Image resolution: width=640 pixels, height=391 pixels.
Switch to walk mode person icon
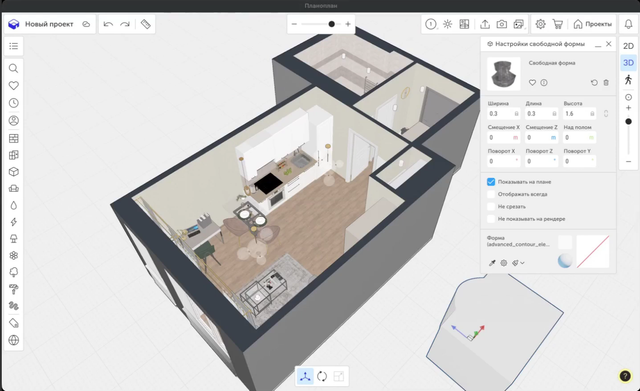coord(629,80)
